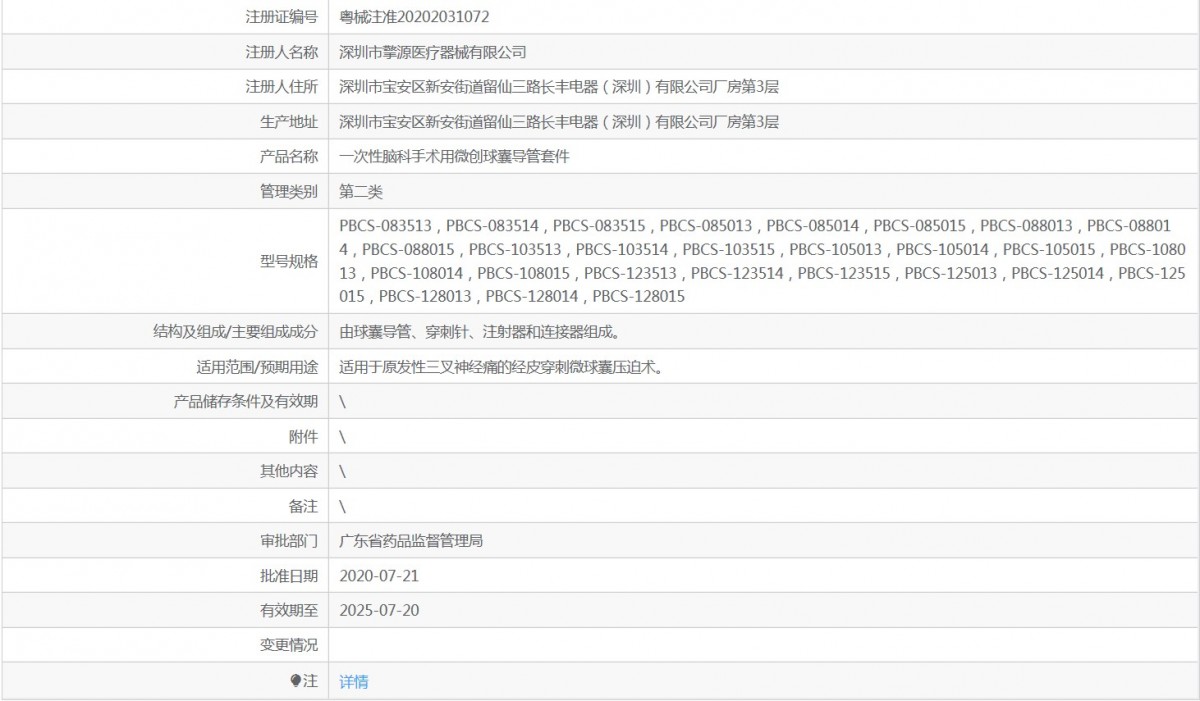This screenshot has width=1200, height=701.
Task: Select the 产品储存条件及有效期 label
Action: 246,402
